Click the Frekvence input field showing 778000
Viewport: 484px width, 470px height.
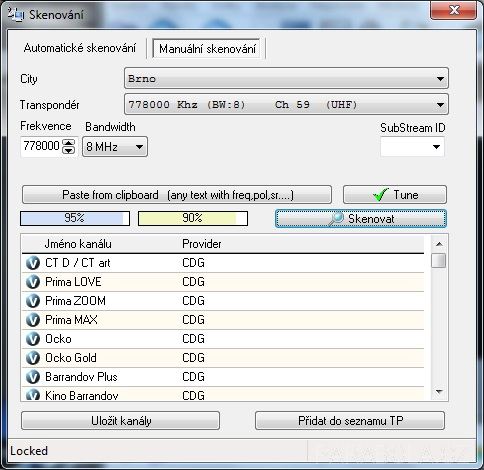(x=41, y=146)
